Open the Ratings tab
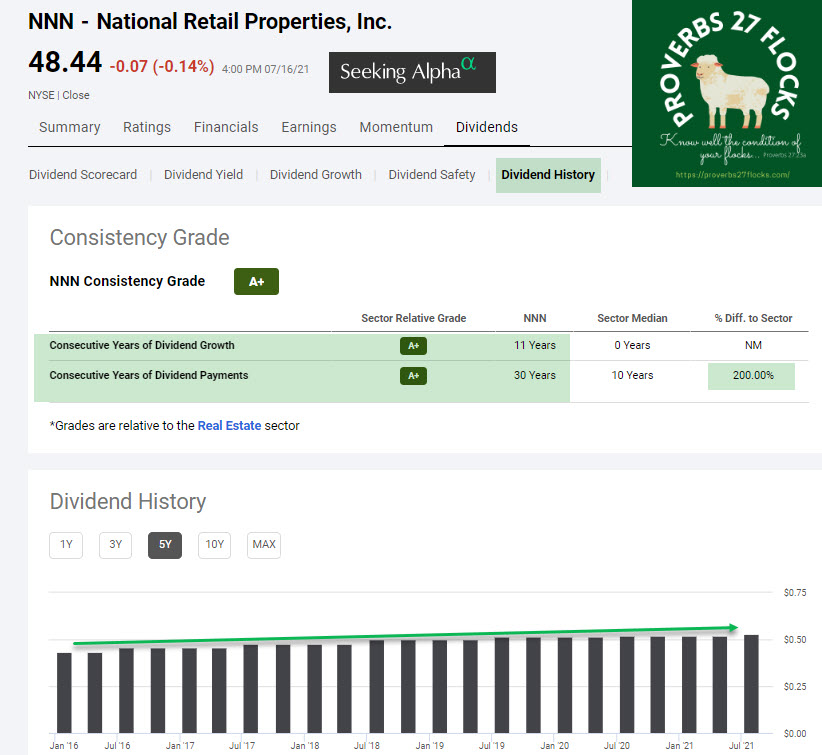 click(x=147, y=127)
